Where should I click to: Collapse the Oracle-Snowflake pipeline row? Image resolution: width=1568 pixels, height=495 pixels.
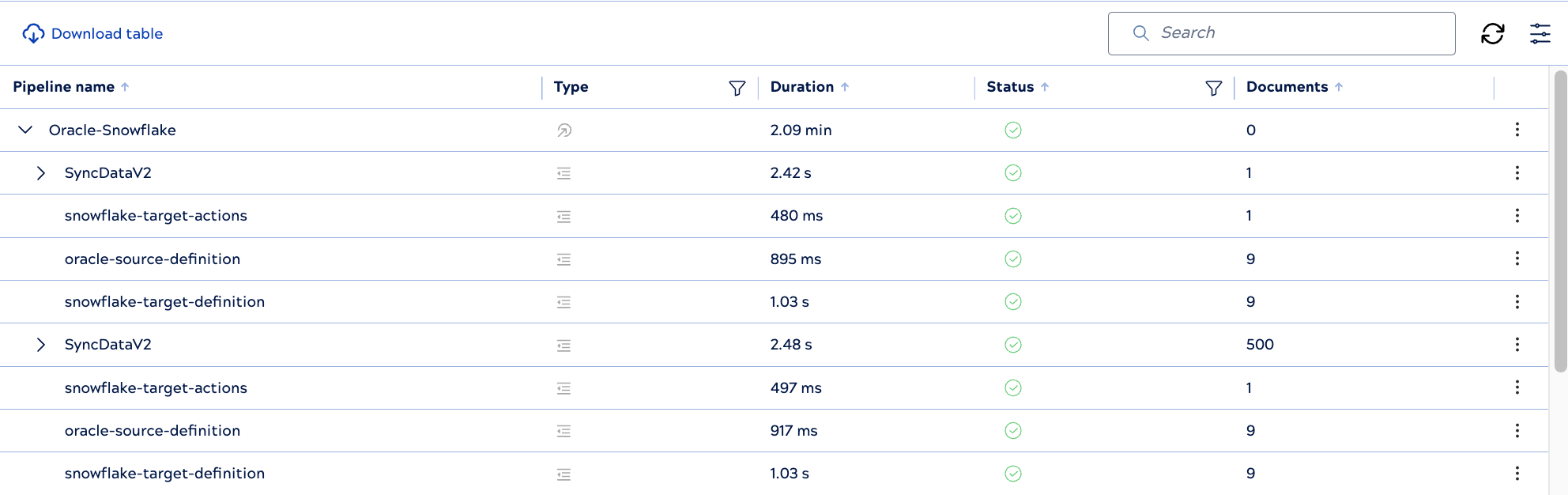click(25, 130)
